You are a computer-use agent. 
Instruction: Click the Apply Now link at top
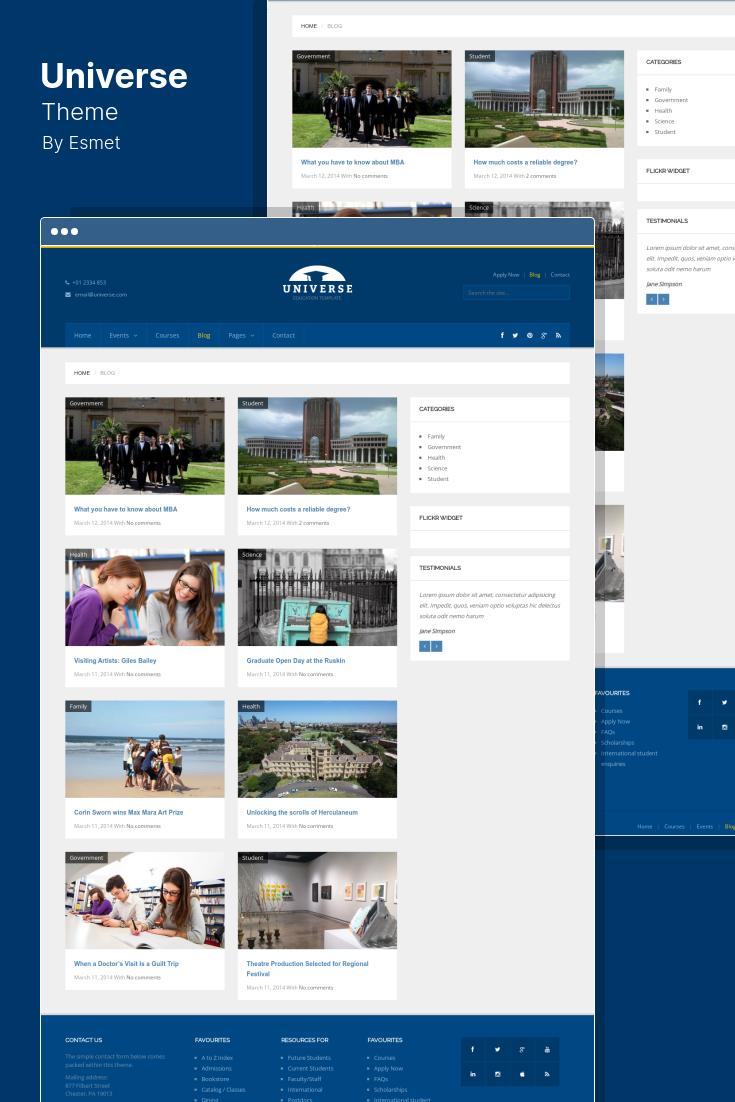[506, 275]
